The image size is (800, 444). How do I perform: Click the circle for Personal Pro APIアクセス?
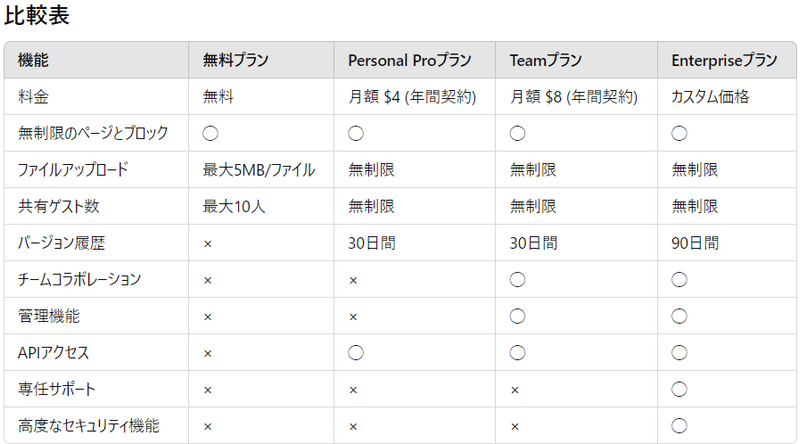pyautogui.click(x=356, y=353)
